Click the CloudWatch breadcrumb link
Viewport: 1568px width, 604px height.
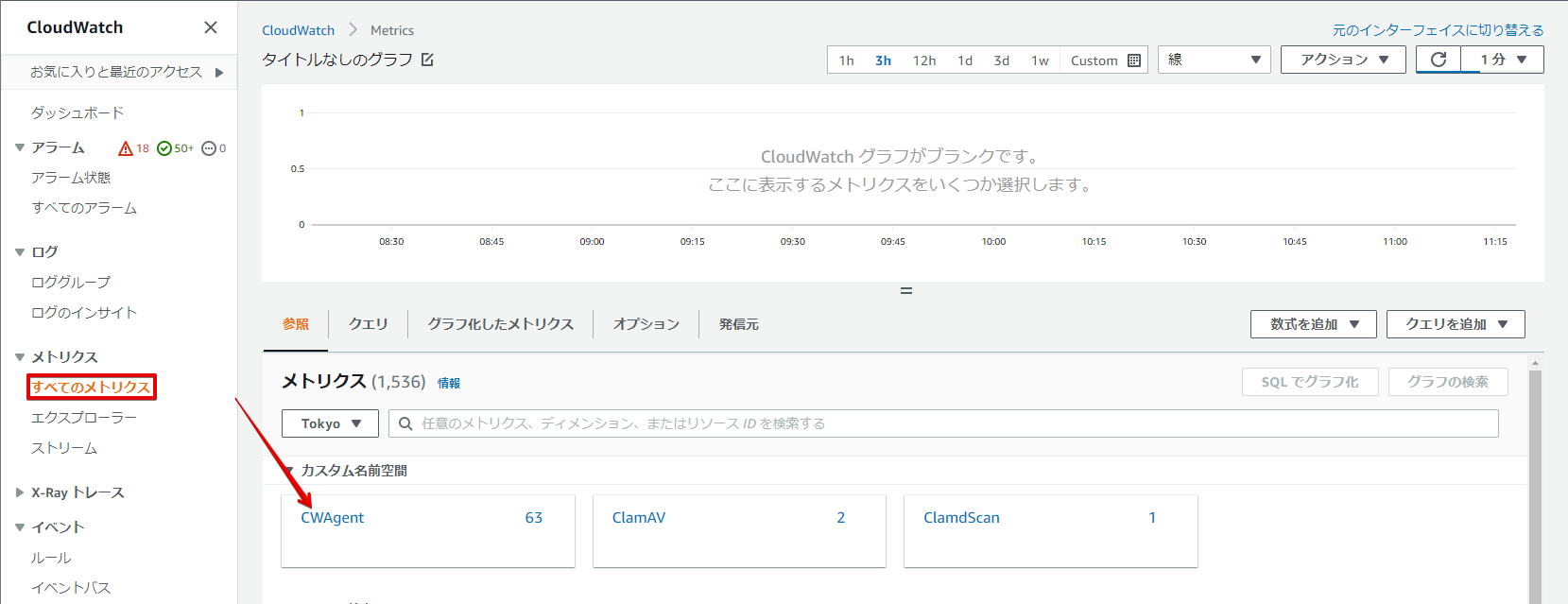tap(298, 30)
